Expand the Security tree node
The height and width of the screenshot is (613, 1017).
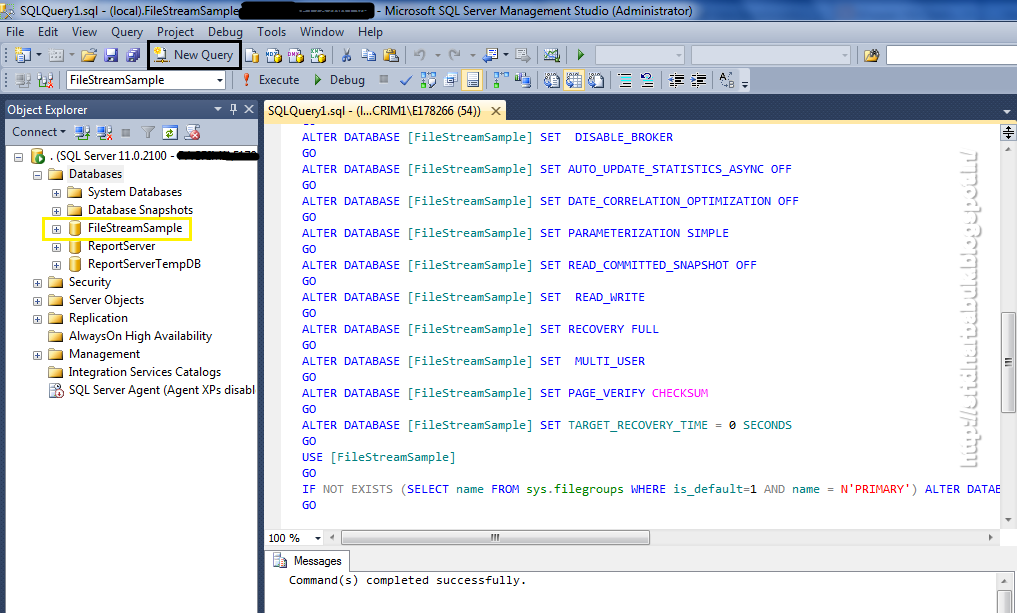[x=38, y=281]
